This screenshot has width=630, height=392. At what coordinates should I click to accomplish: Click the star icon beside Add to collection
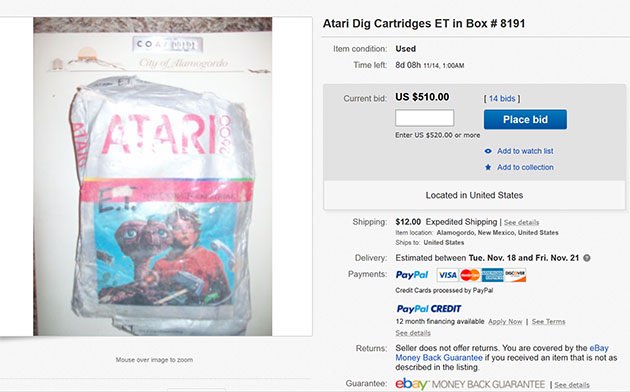[488, 167]
